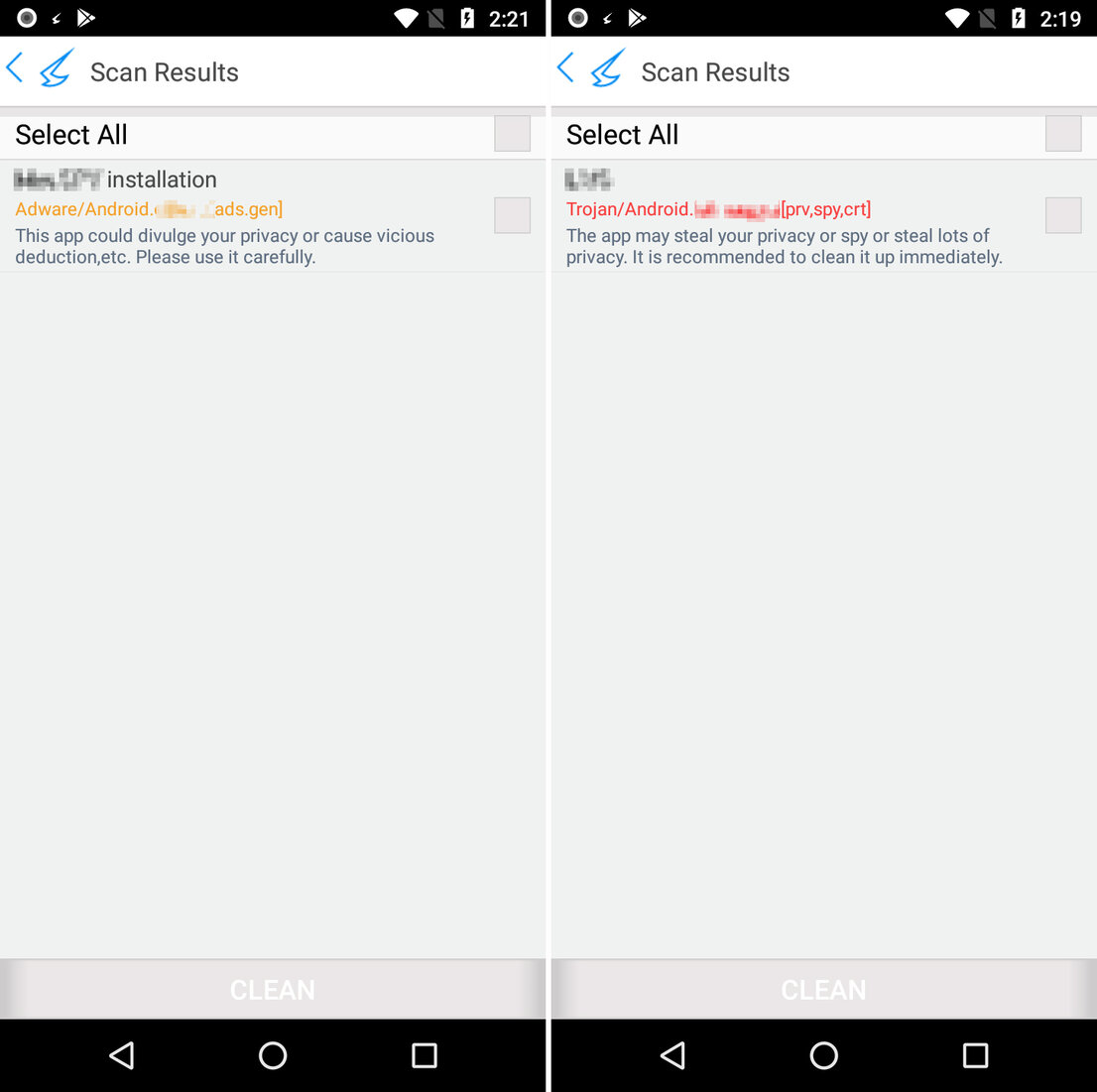The width and height of the screenshot is (1097, 1092).
Task: Tick checkbox beside the Trojan/Android result
Action: [1063, 215]
